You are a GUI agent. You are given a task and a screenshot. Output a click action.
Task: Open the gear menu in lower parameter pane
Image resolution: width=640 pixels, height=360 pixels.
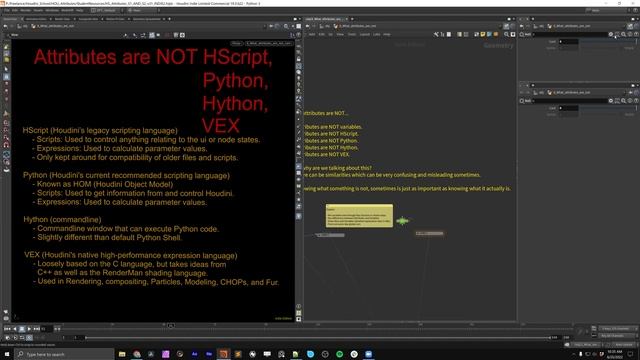click(611, 100)
